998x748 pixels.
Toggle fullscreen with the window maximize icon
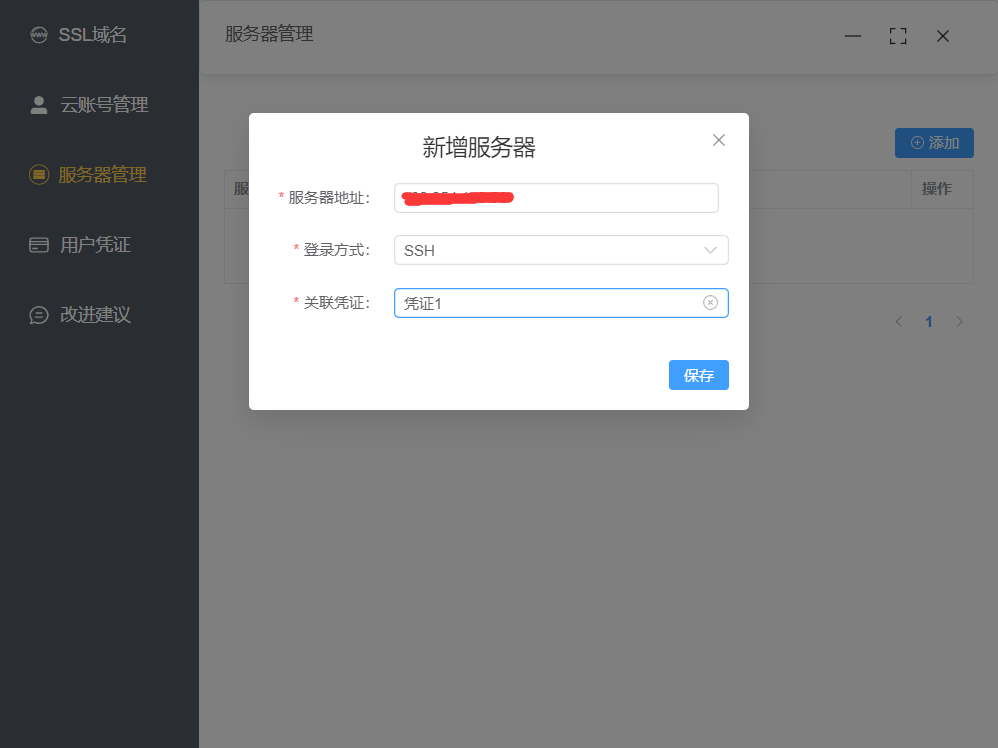(x=898, y=36)
